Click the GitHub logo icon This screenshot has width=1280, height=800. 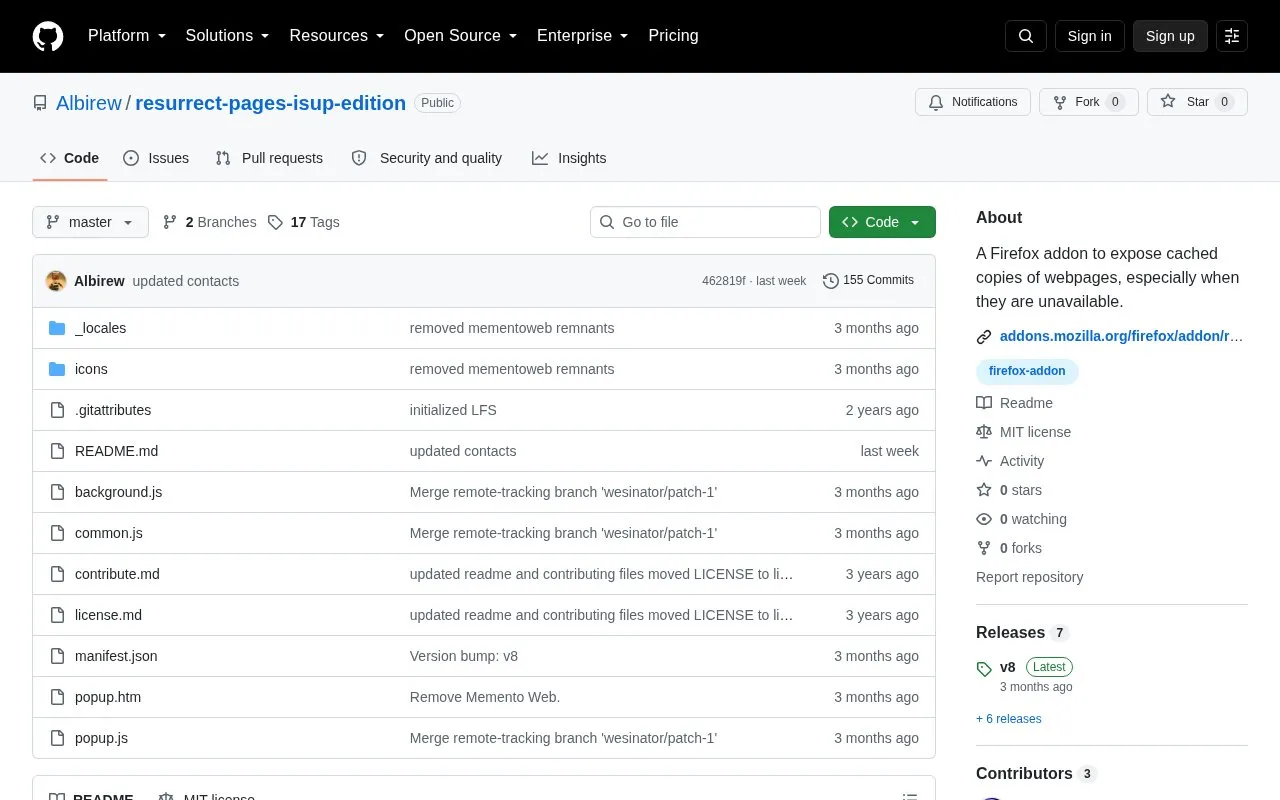48,36
